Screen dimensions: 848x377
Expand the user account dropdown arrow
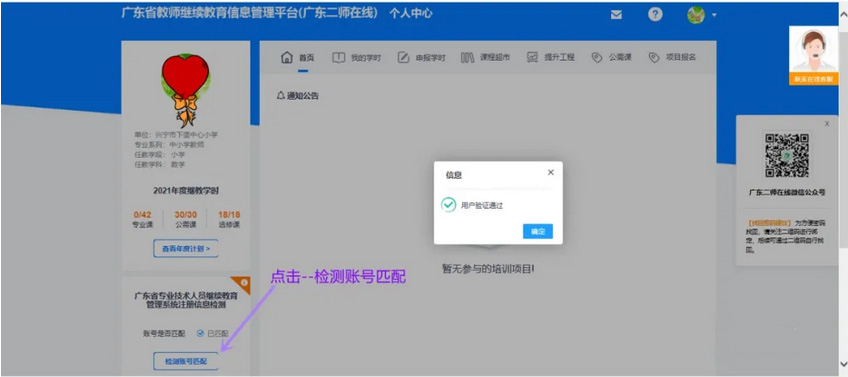(714, 15)
